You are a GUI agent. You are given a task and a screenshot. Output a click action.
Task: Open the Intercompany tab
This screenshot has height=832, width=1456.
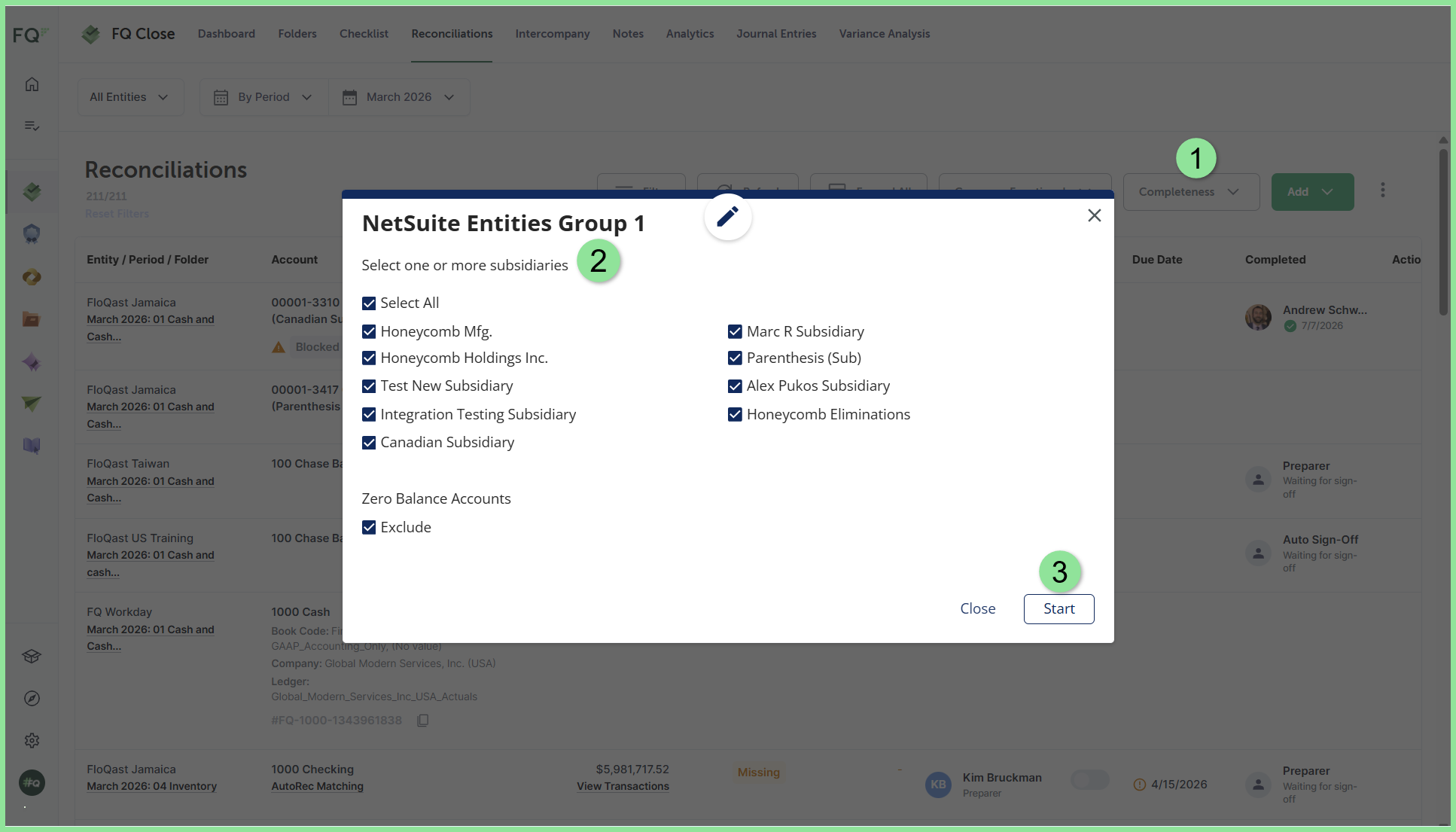(x=553, y=34)
